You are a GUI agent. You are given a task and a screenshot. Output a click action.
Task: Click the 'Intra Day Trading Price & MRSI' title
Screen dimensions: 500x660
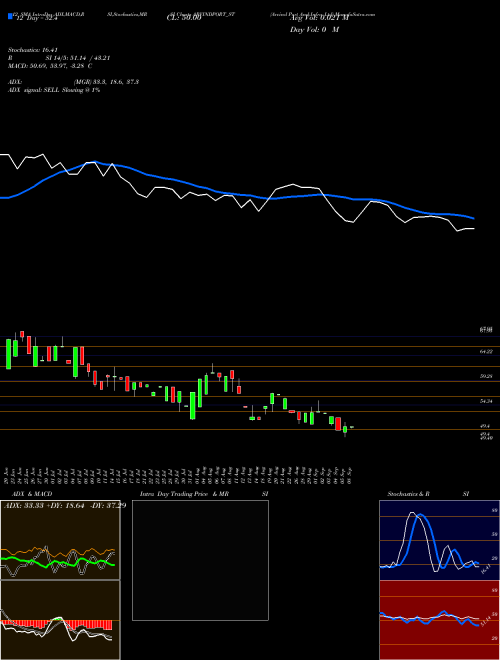[204, 494]
